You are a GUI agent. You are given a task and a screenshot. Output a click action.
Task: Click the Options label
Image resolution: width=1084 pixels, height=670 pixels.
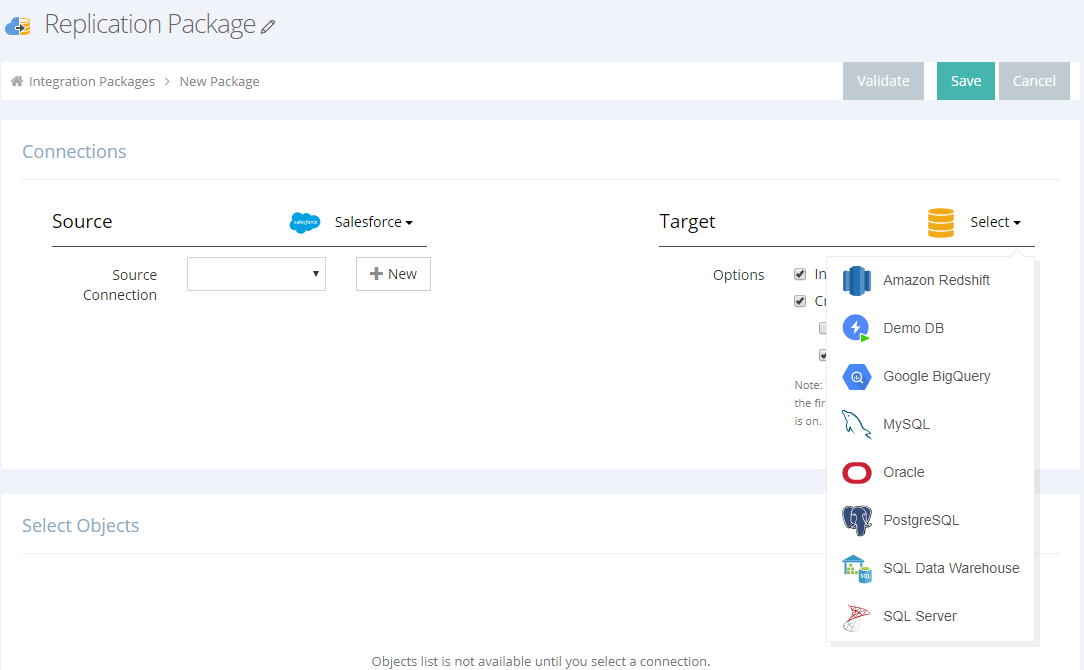[x=738, y=275]
